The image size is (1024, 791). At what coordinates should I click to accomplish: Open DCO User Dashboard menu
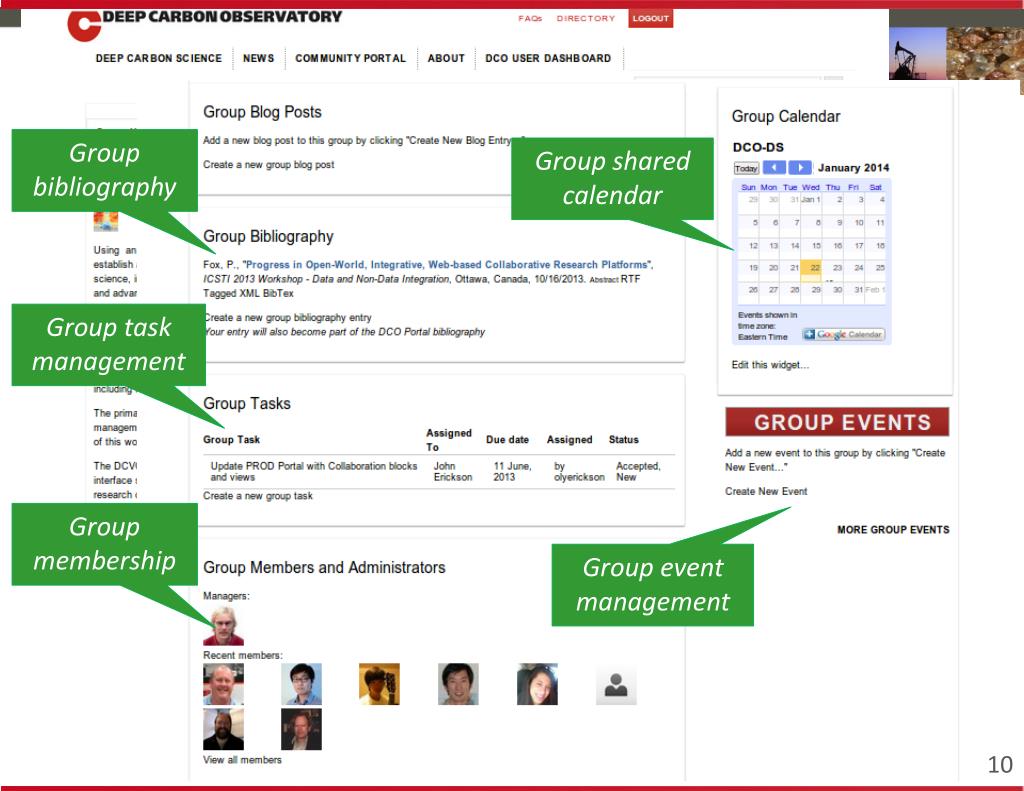(x=548, y=58)
